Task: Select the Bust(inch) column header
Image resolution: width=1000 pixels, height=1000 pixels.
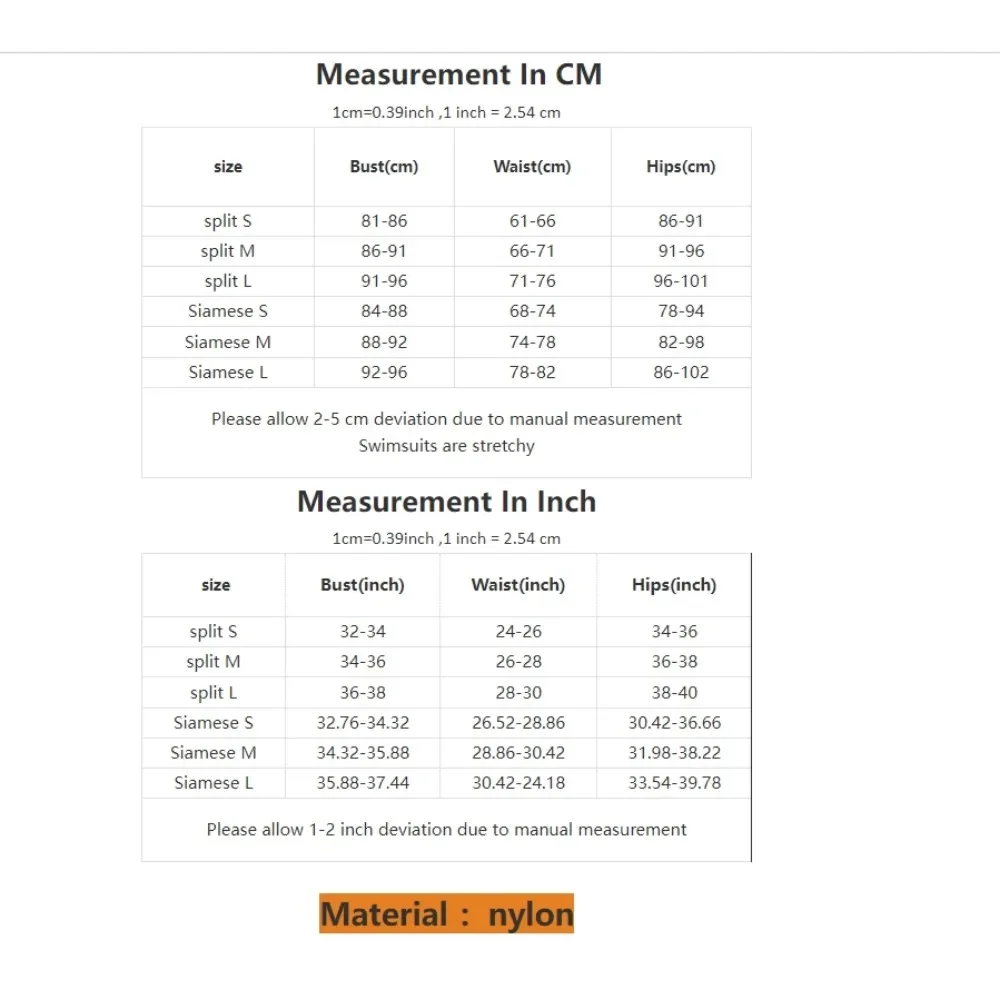Action: click(x=362, y=585)
